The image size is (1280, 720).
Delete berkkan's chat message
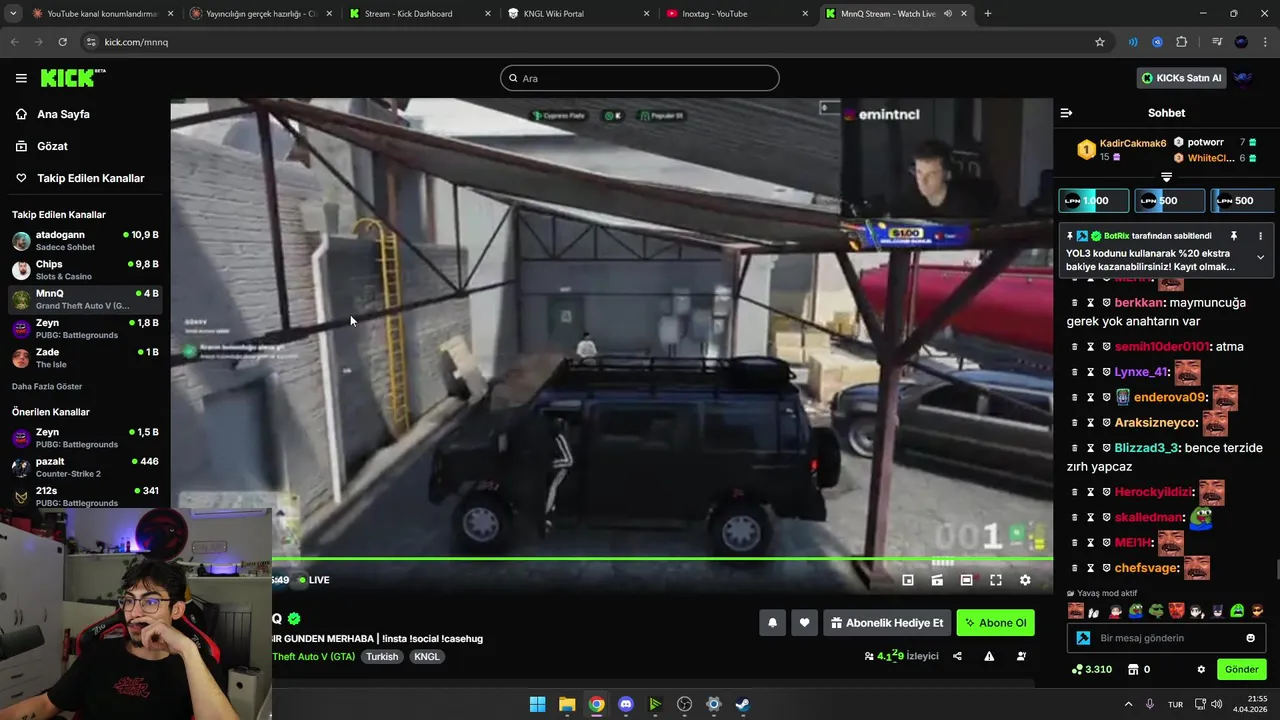[1075, 302]
